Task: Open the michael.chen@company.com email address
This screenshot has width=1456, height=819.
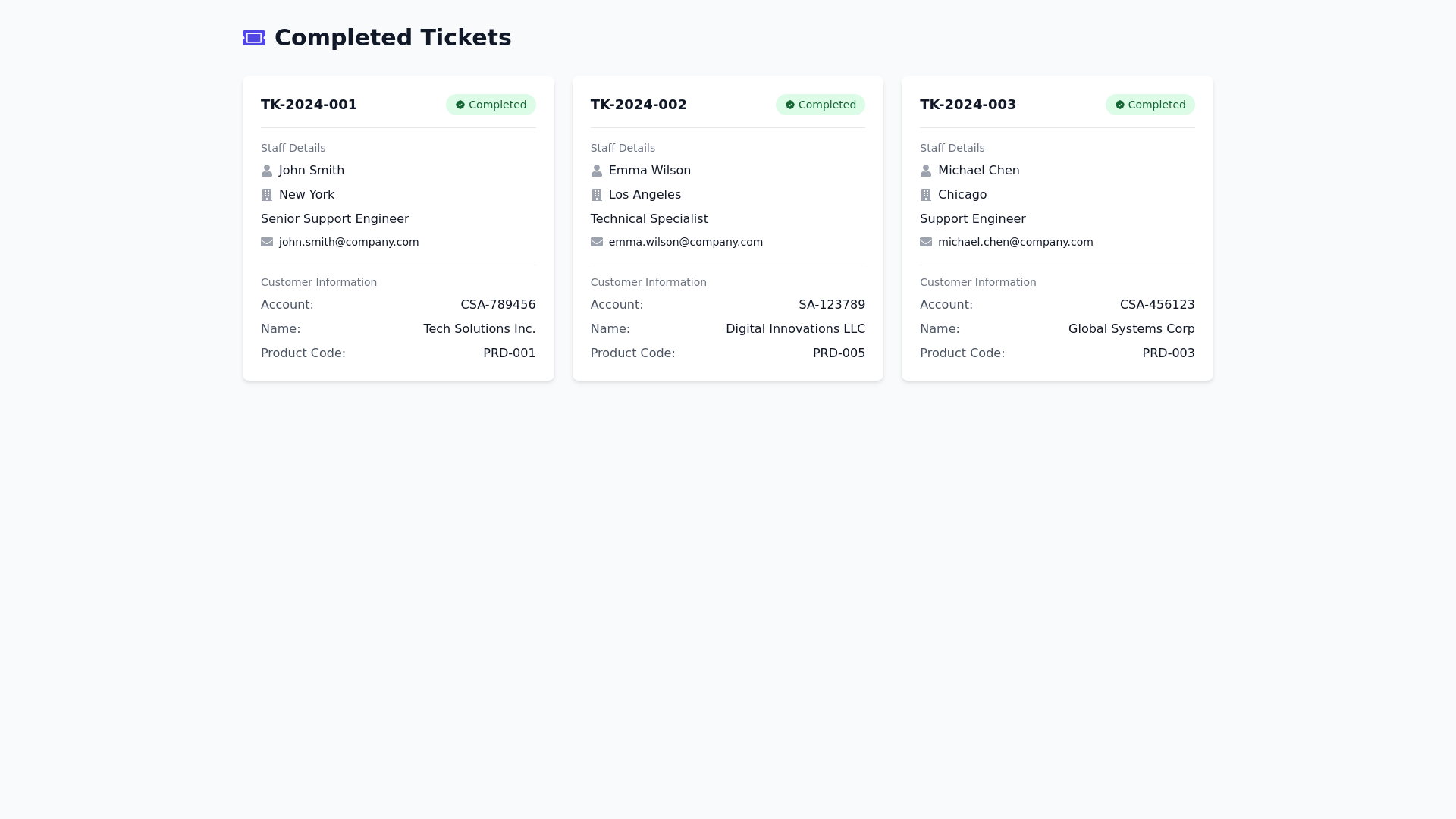Action: 1015,242
